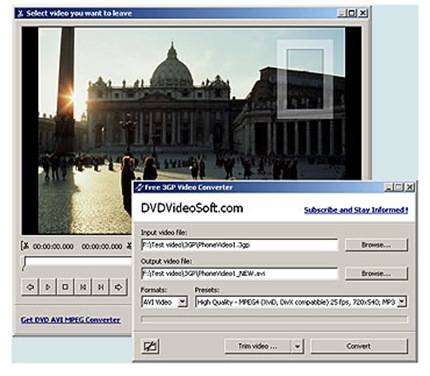Click the Output video file path field
The height and width of the screenshot is (376, 430).
[240, 274]
